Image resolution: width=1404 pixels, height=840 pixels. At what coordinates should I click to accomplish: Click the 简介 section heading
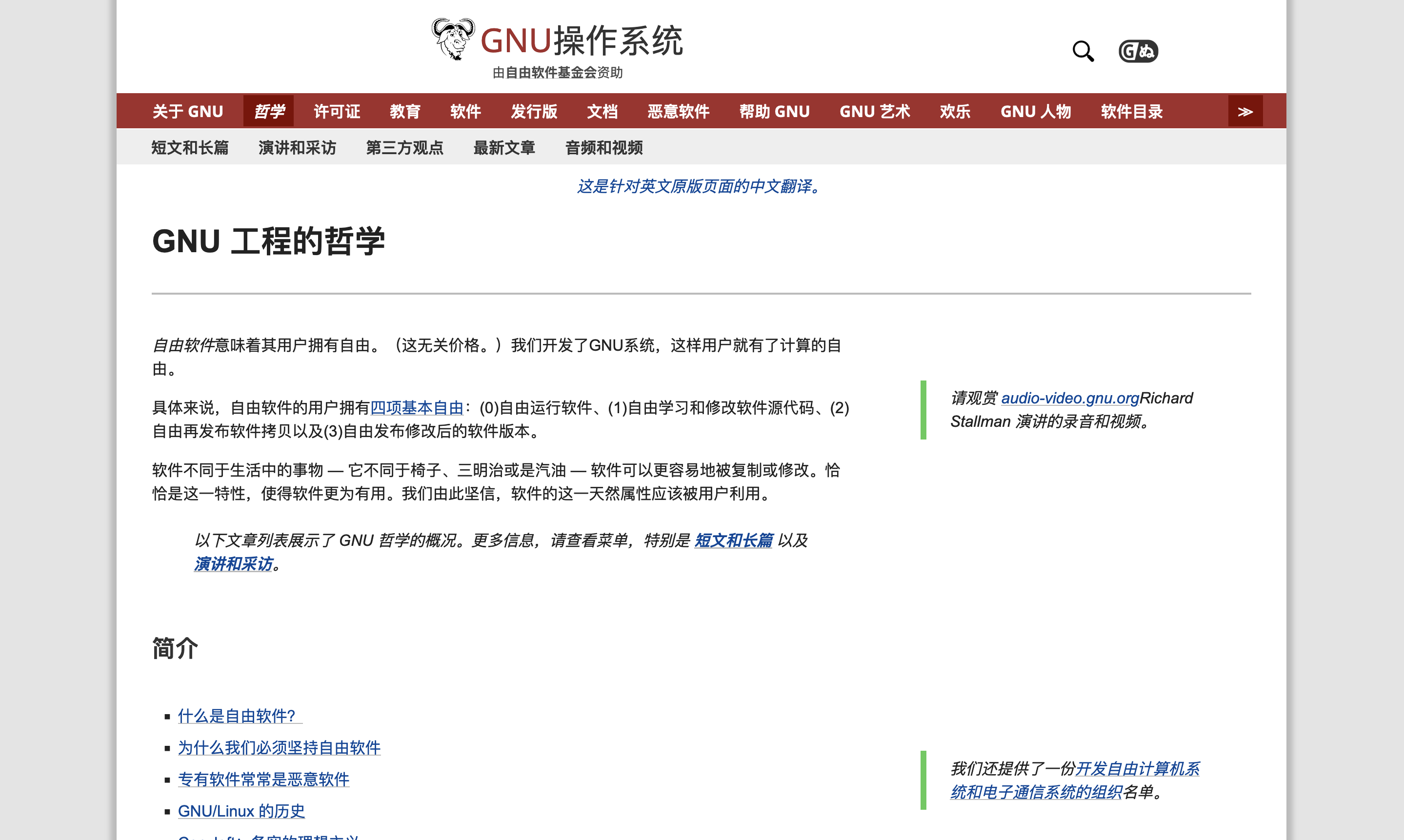(175, 648)
